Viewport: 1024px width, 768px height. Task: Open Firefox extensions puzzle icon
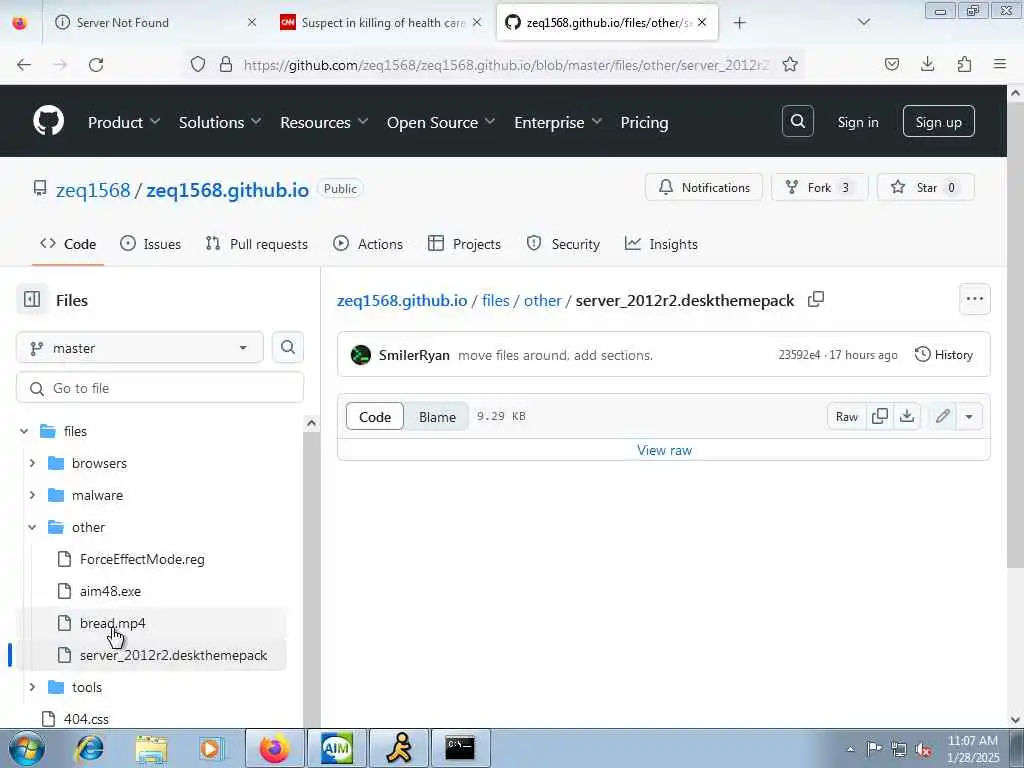coord(964,64)
